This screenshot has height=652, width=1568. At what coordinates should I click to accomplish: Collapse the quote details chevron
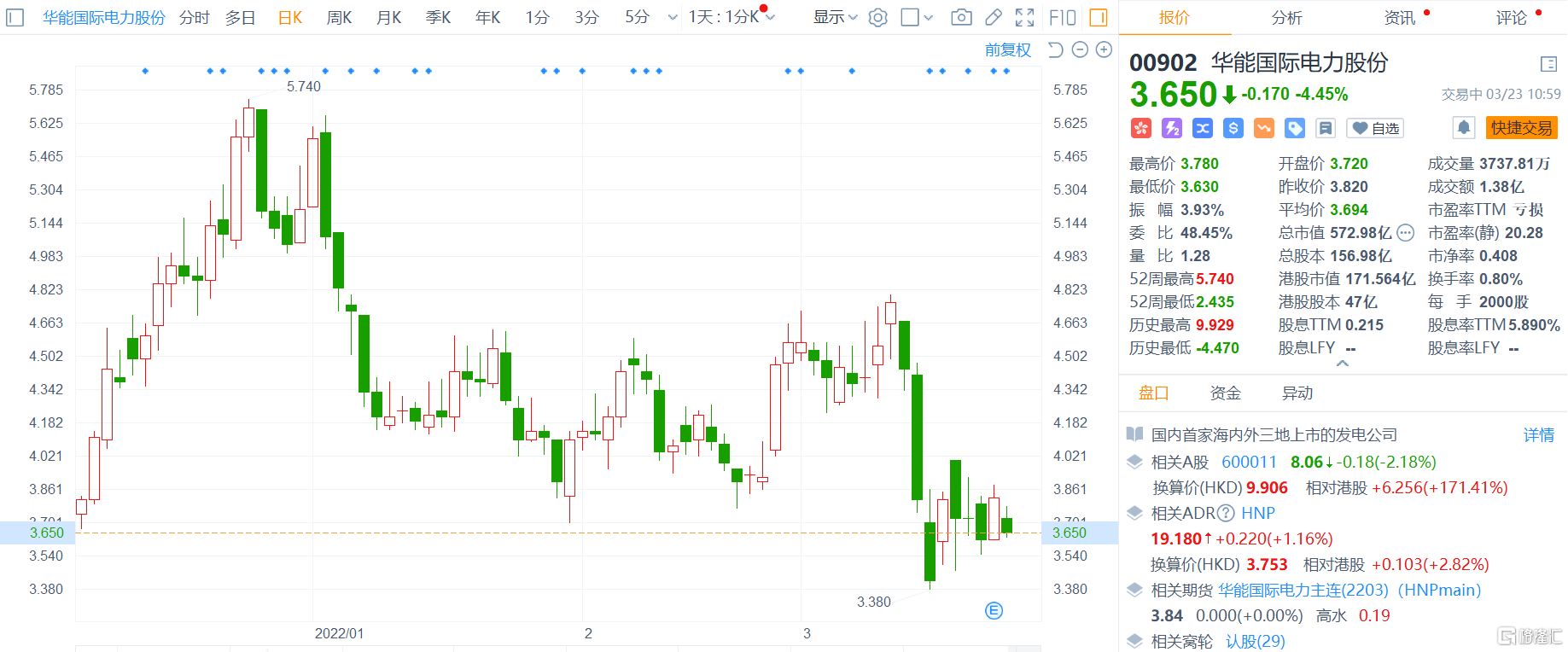pos(1342,364)
